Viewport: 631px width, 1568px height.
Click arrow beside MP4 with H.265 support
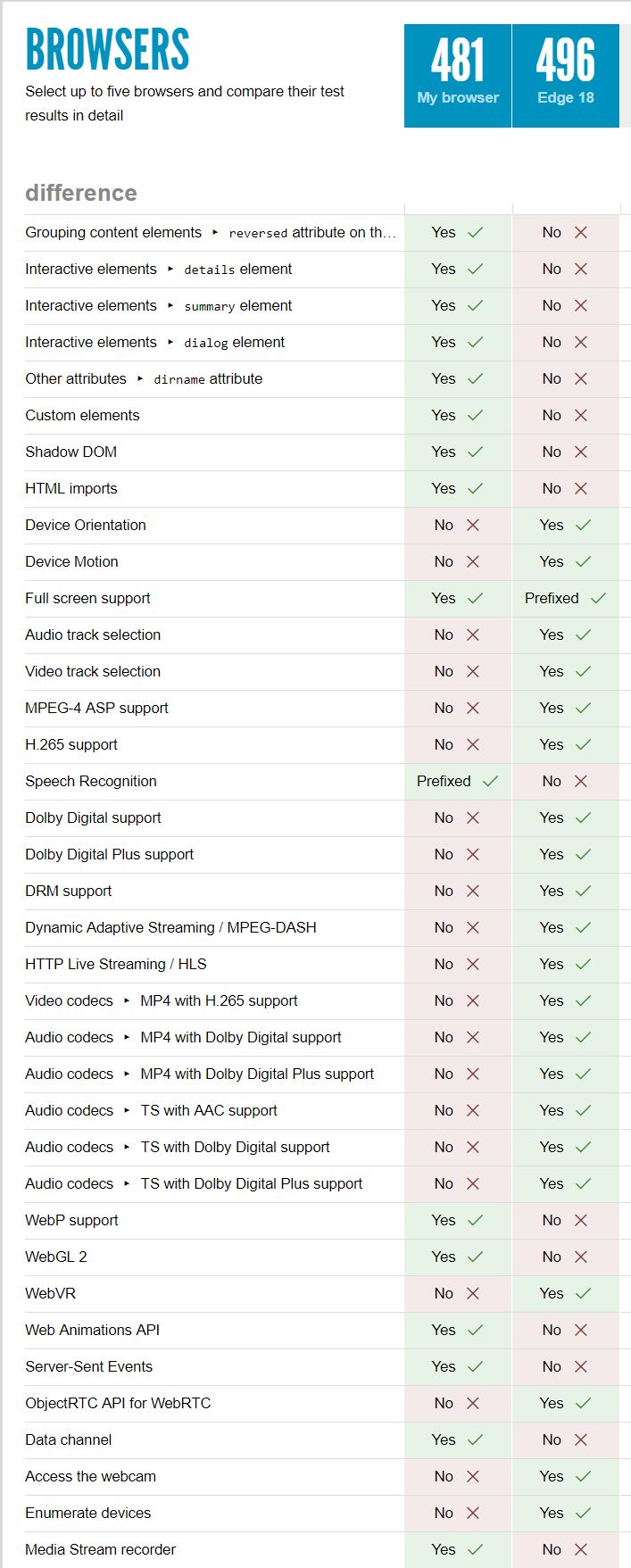pyautogui.click(x=127, y=1001)
